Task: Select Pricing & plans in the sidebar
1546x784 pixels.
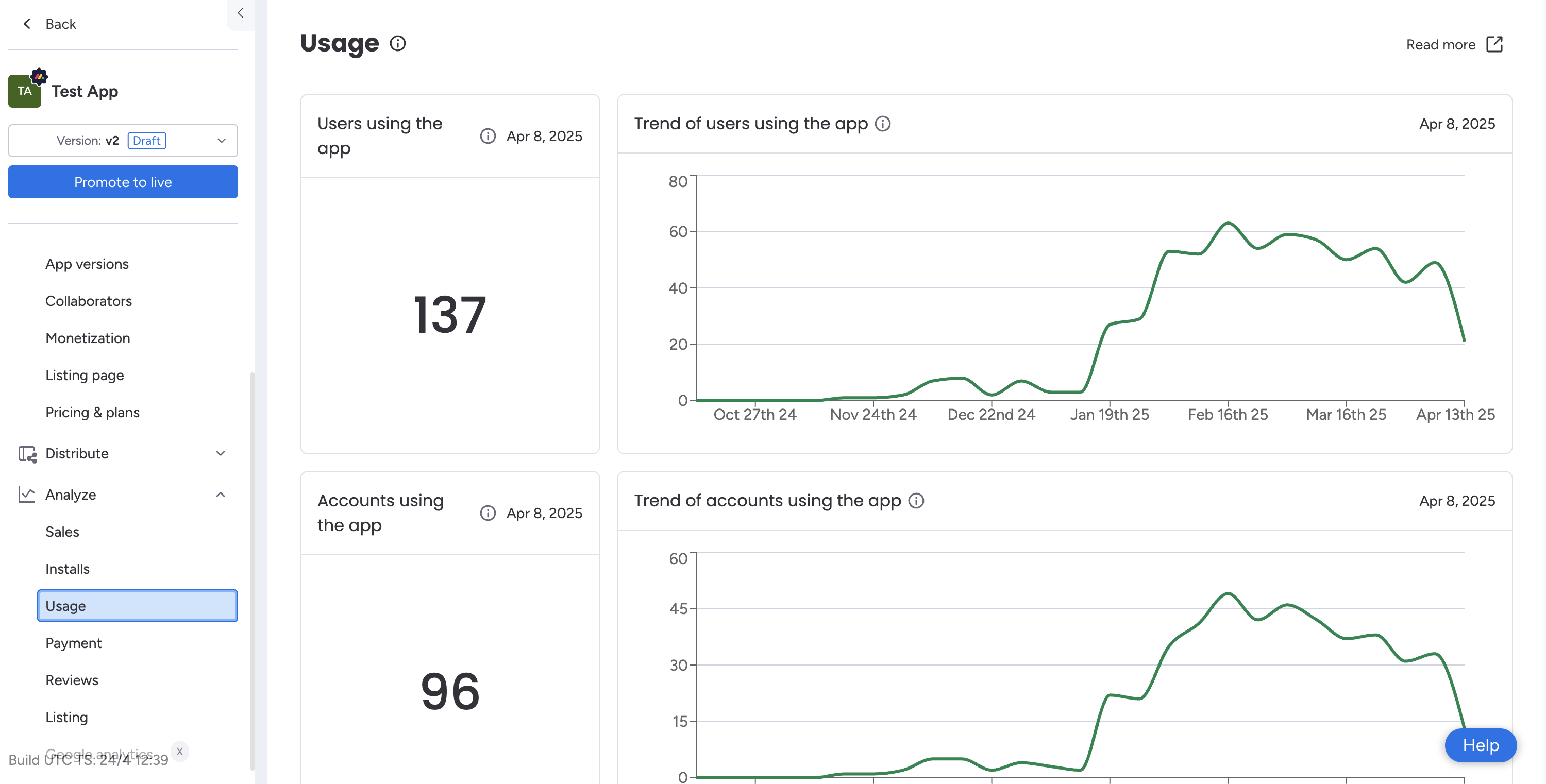Action: (x=92, y=412)
